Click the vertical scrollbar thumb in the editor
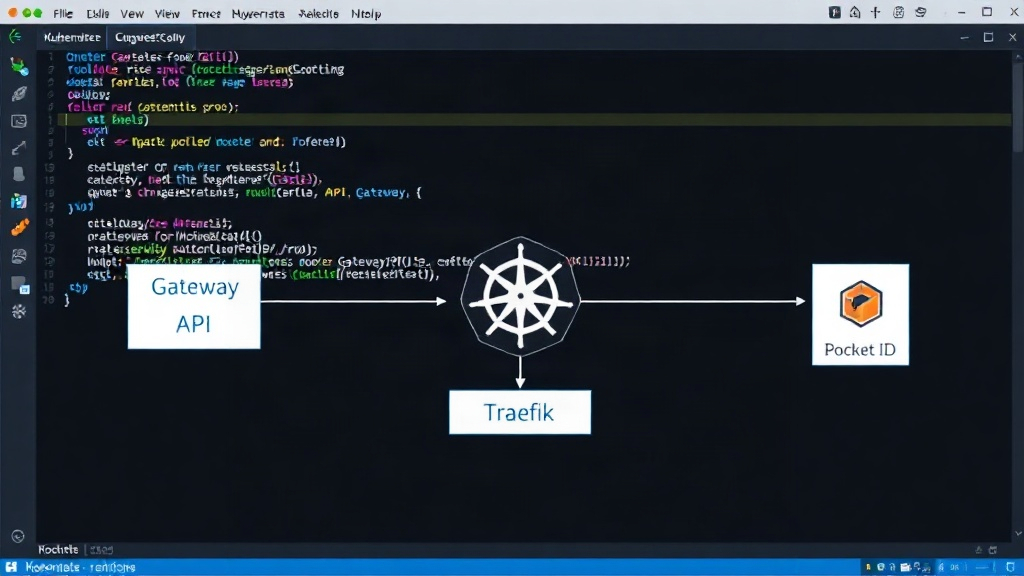 tap(1019, 108)
